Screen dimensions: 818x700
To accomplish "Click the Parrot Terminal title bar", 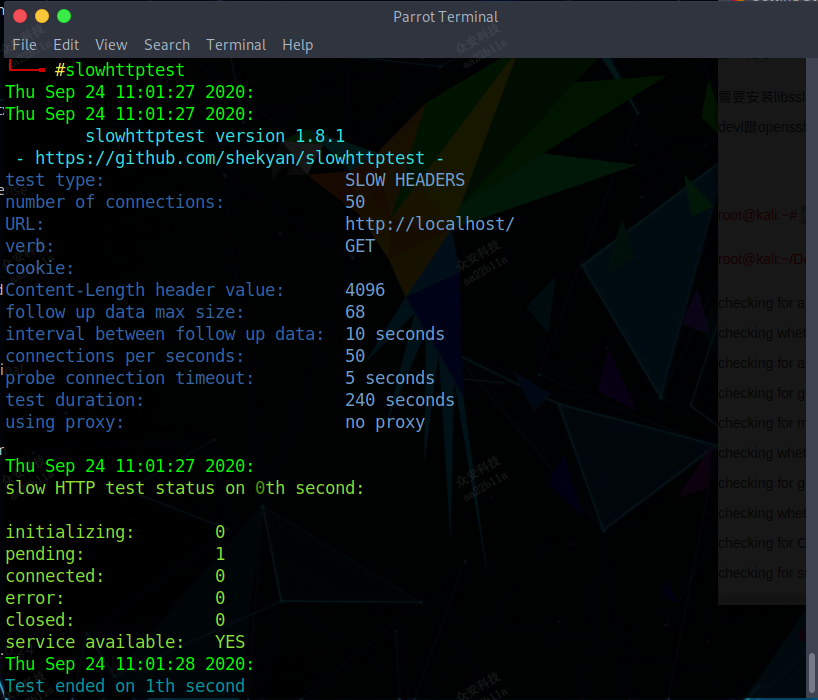I will point(445,16).
